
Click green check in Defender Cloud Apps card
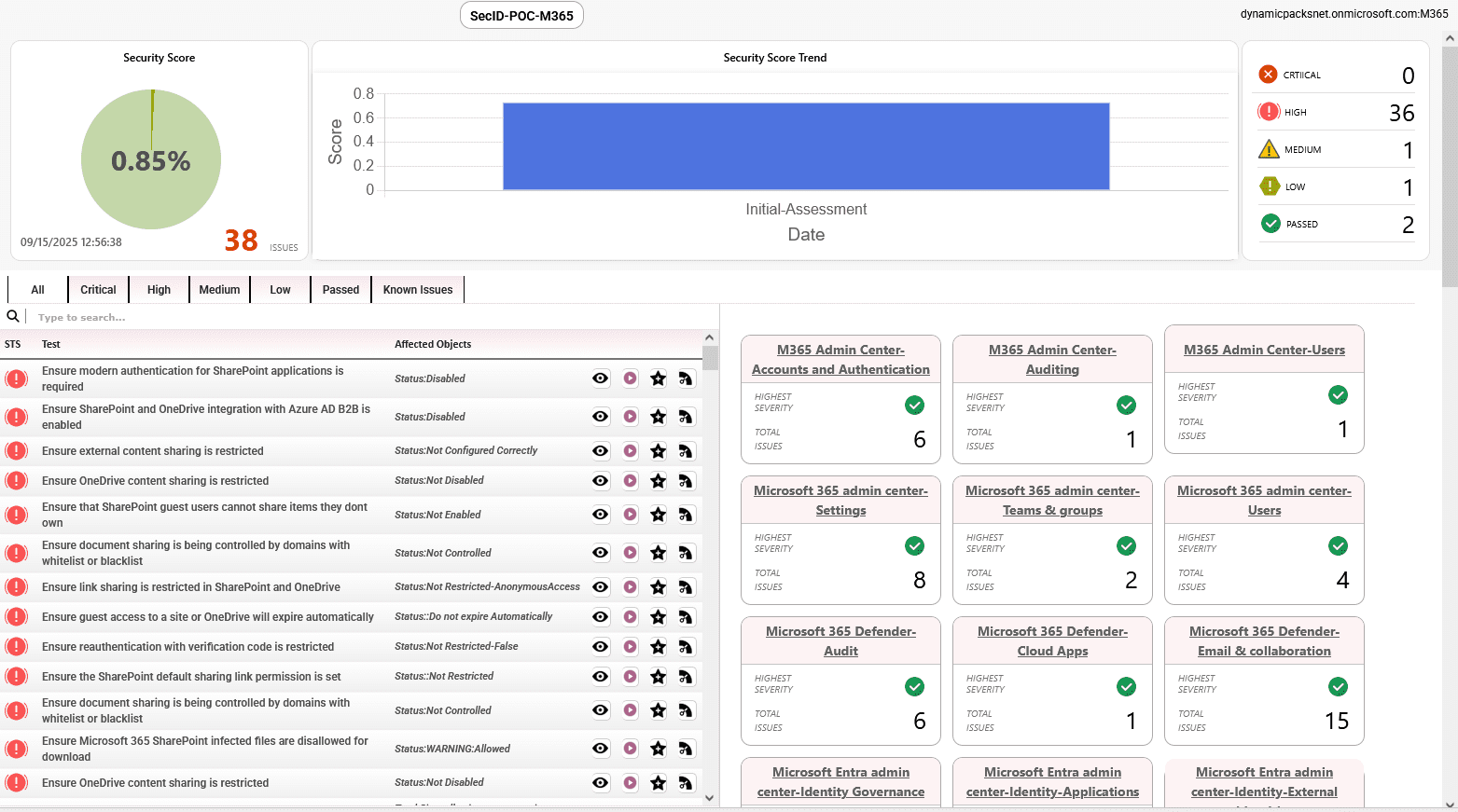1127,687
